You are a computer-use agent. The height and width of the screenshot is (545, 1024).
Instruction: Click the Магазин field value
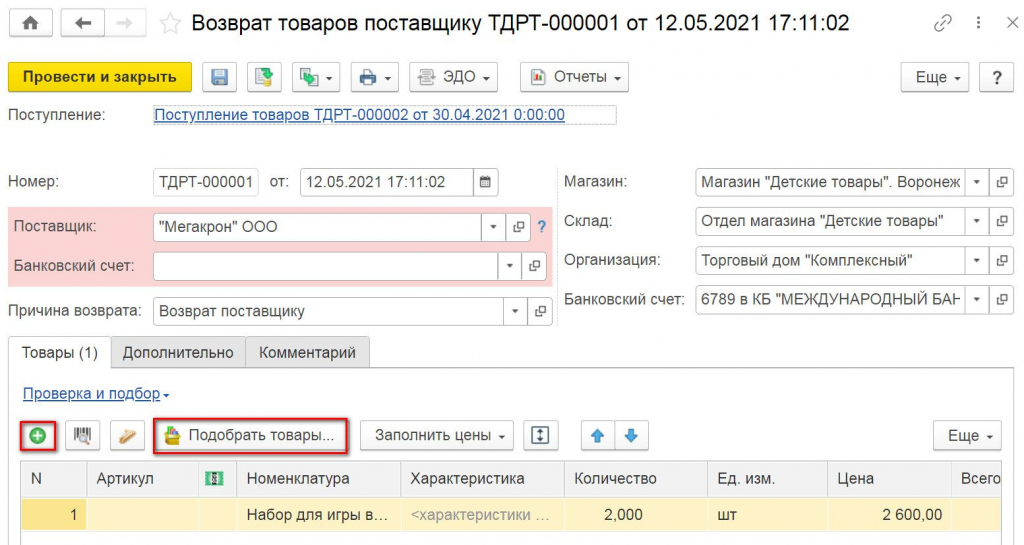(830, 182)
